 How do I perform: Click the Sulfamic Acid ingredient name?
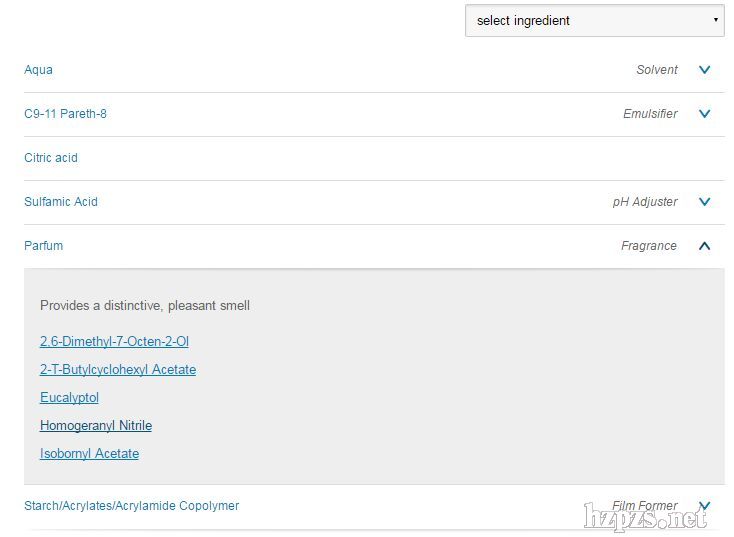tap(61, 202)
